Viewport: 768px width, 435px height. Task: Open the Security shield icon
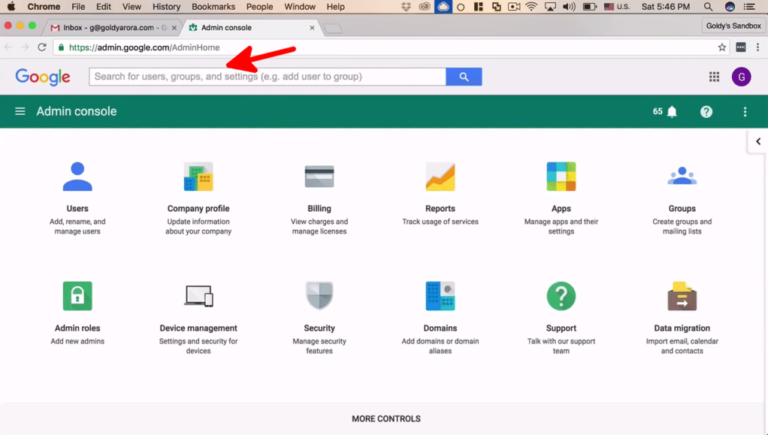[x=319, y=295]
